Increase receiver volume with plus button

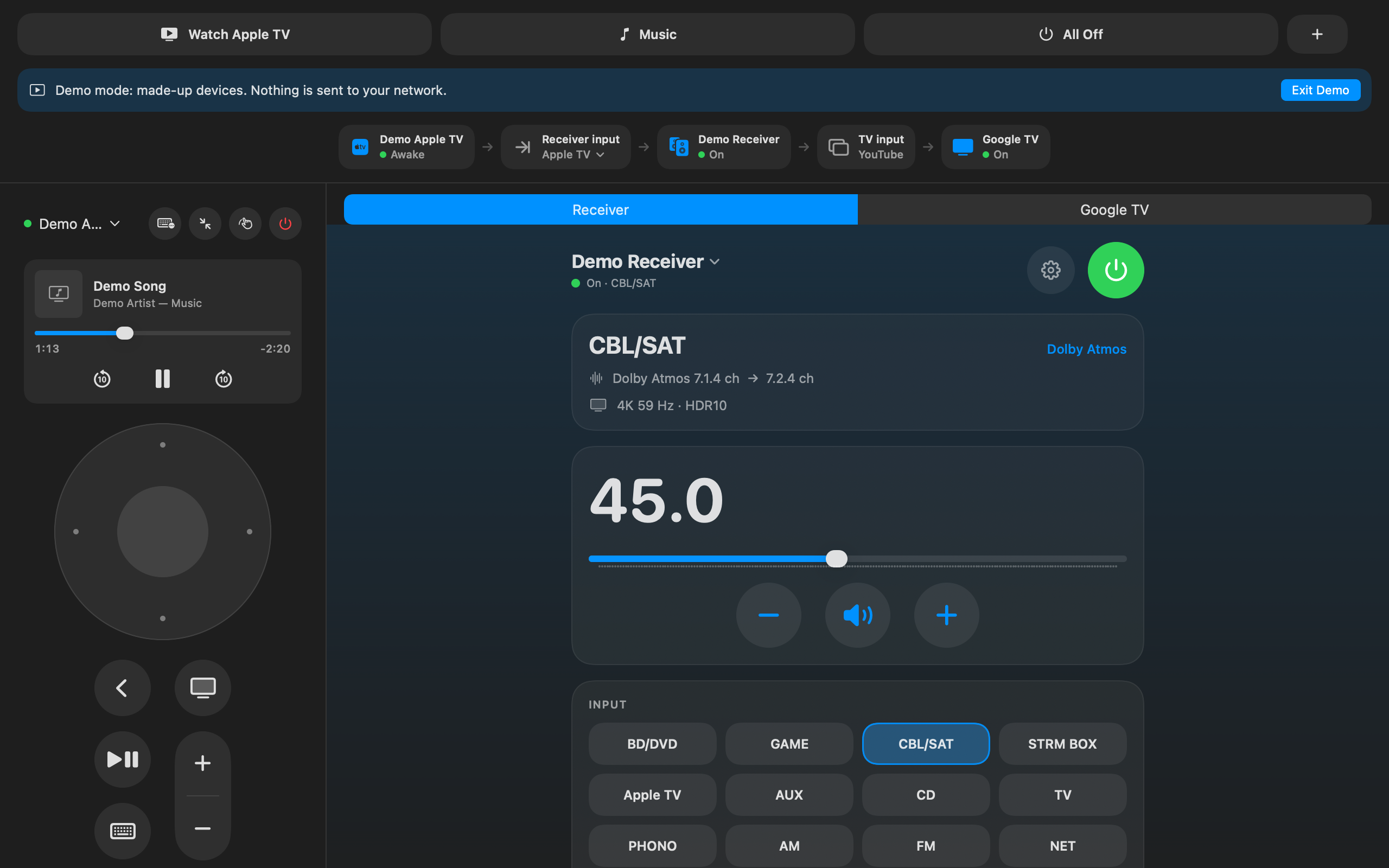(946, 615)
